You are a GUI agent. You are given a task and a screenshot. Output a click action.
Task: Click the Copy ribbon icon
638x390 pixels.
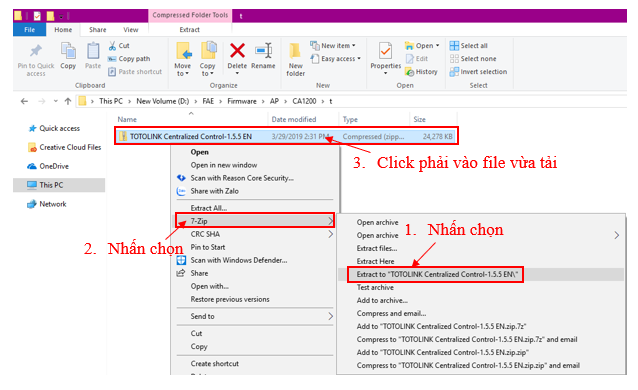point(68,51)
